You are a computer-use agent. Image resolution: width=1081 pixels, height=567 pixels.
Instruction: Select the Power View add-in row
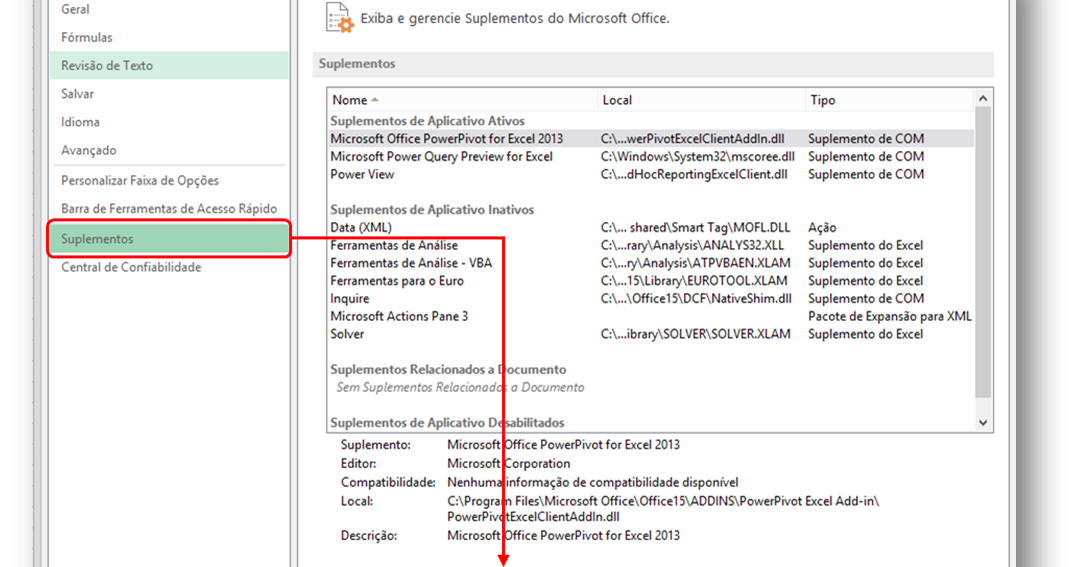[x=651, y=175]
